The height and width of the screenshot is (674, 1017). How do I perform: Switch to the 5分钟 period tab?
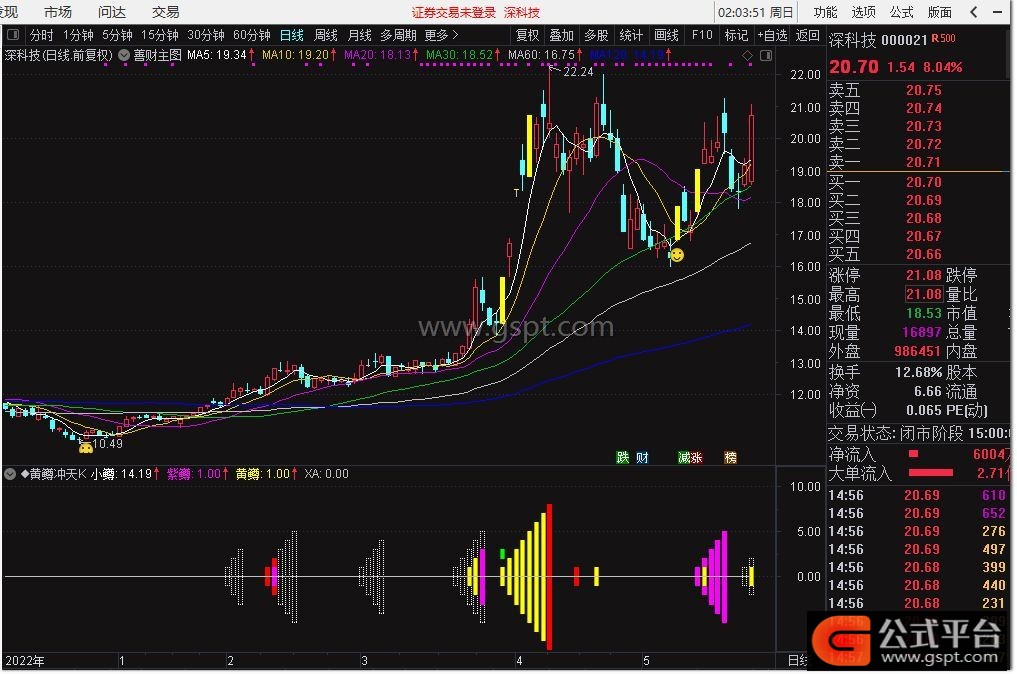coord(117,35)
